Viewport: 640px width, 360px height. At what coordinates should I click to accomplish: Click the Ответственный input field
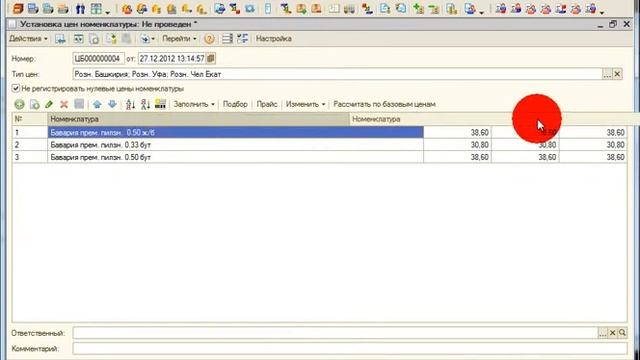click(335, 333)
